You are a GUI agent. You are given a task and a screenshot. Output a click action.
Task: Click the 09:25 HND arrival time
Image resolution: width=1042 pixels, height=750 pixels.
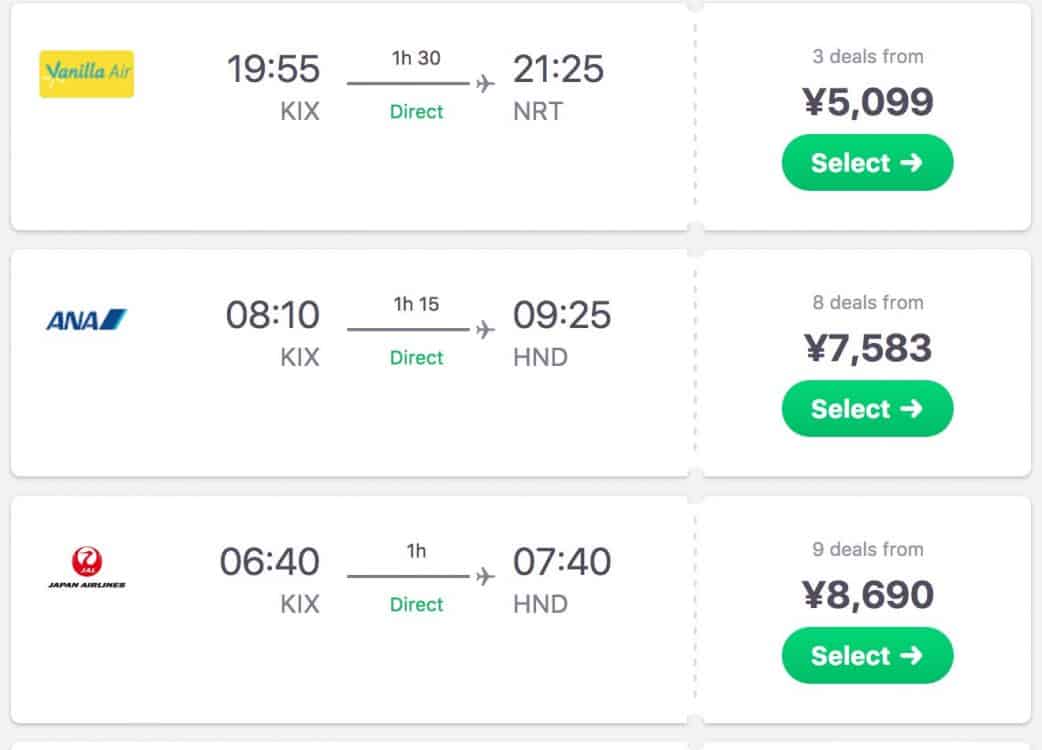coord(561,316)
